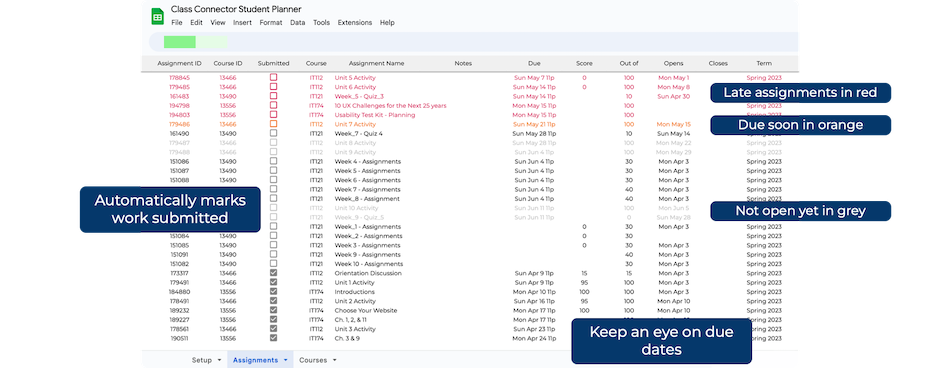Check Submitted box for Week 4 - Assignments
This screenshot has width=940, height=368.
(x=273, y=161)
